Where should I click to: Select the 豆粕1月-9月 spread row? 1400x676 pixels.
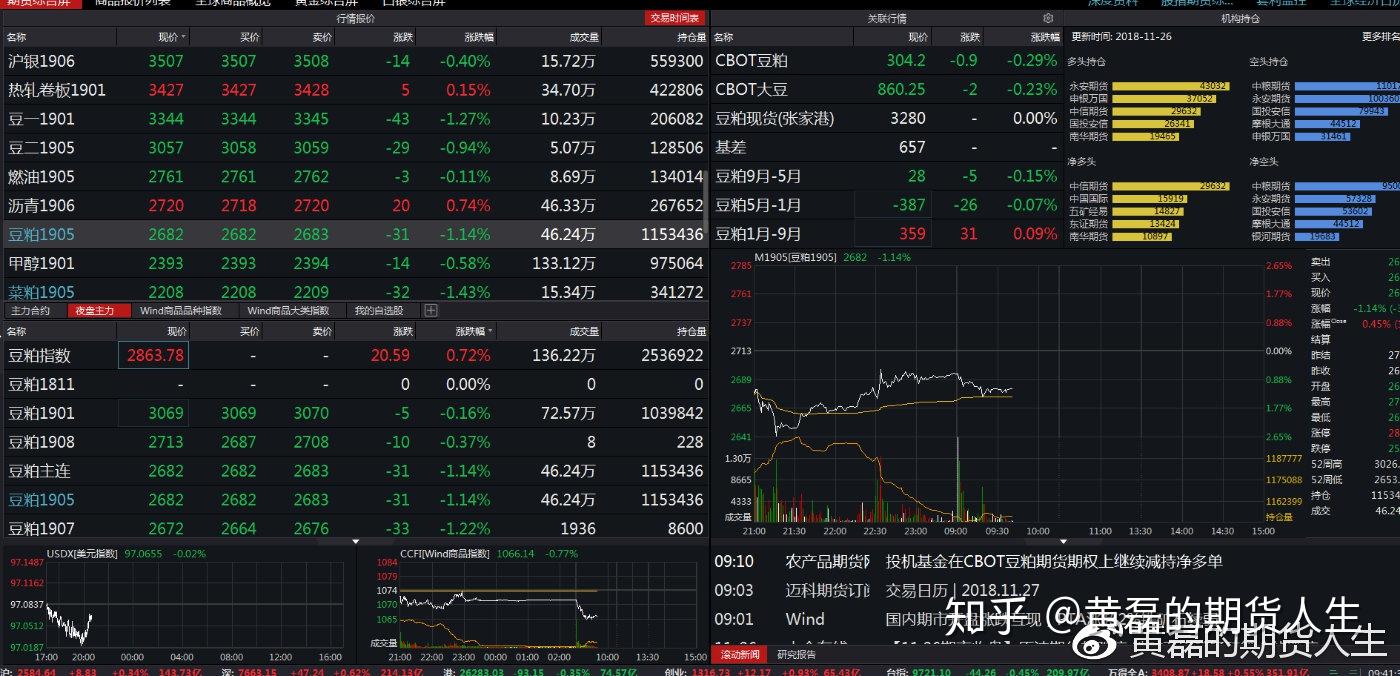[x=886, y=234]
